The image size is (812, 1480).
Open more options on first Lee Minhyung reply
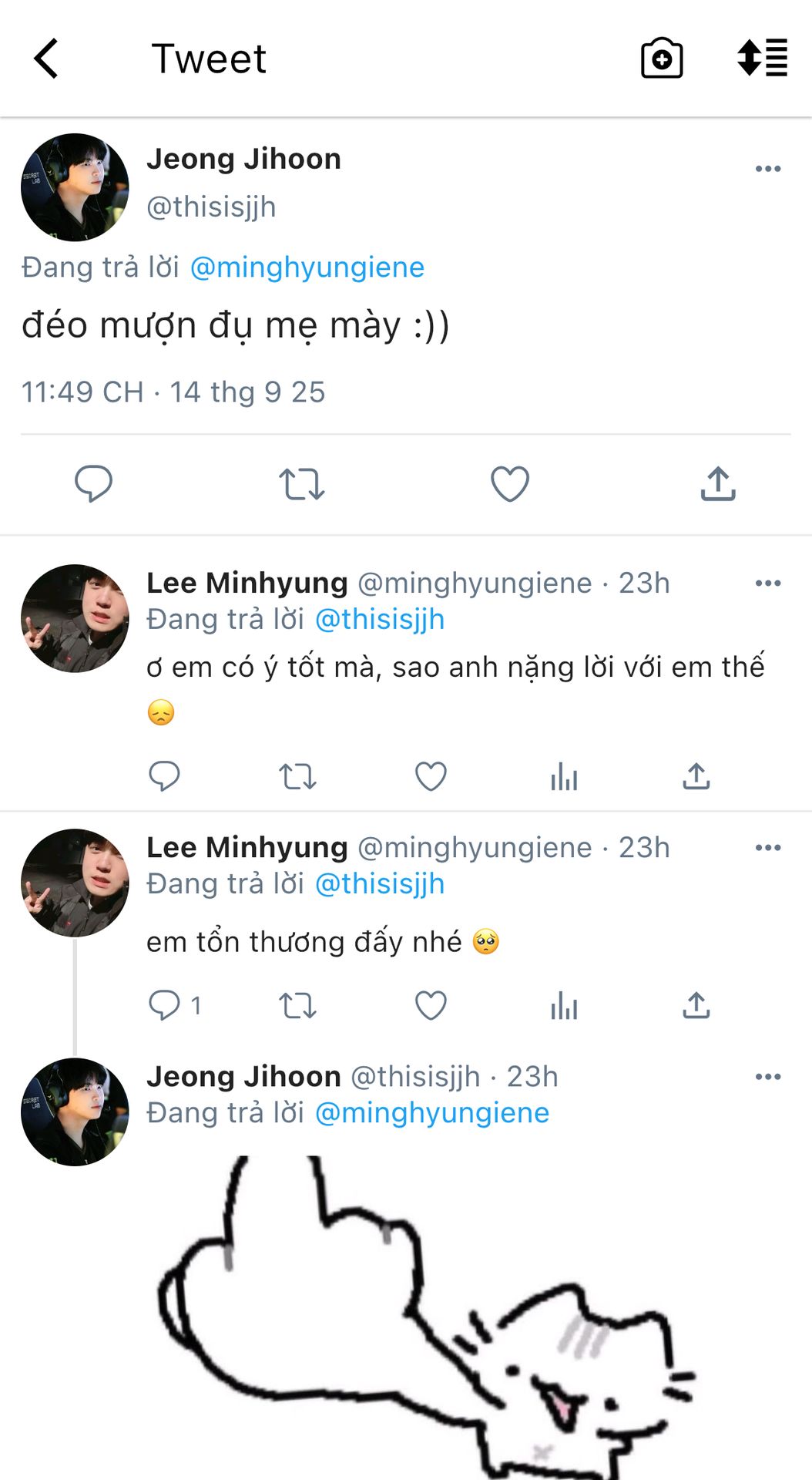tap(768, 584)
